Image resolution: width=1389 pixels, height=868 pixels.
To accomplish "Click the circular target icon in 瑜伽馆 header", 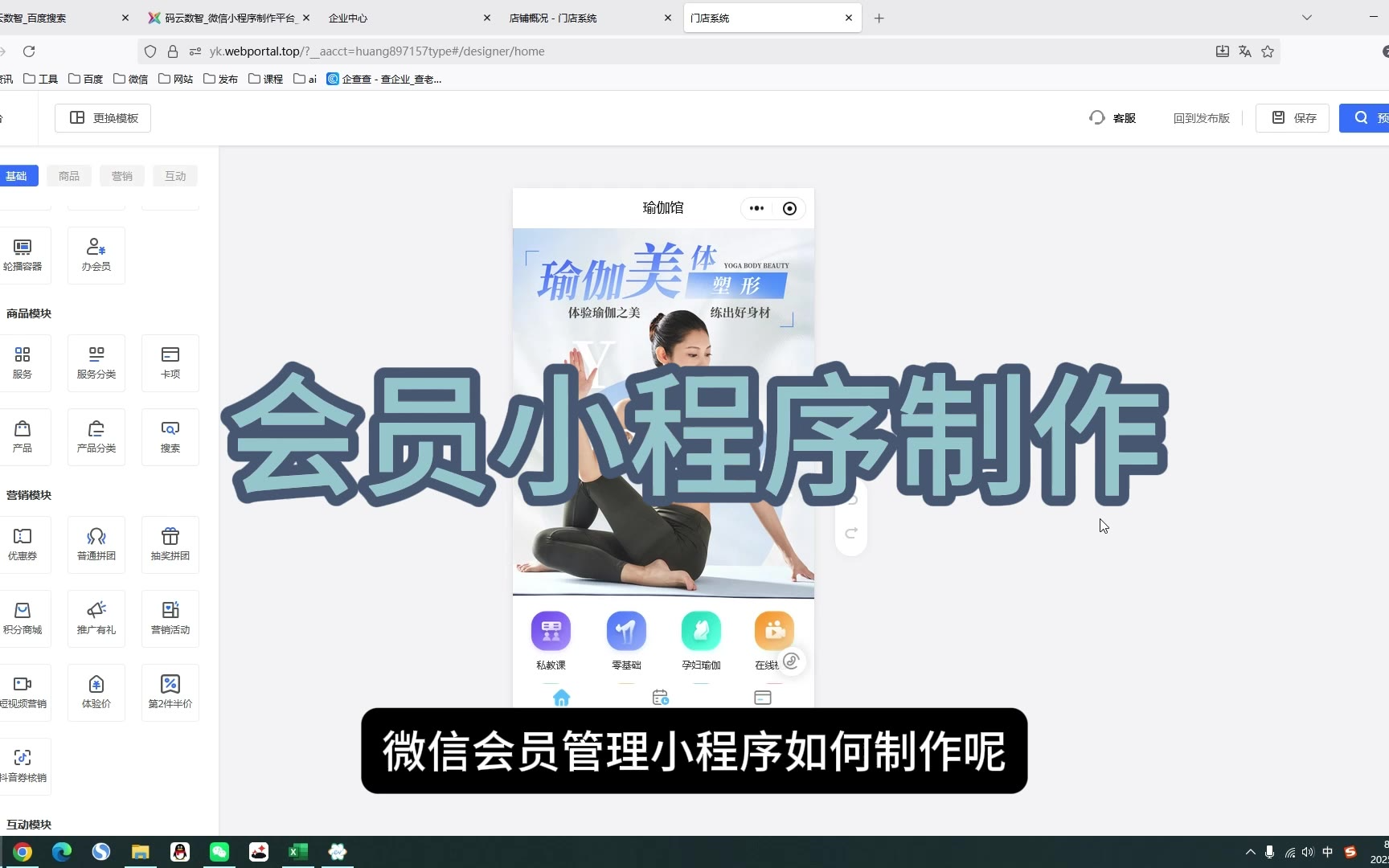I will point(789,208).
